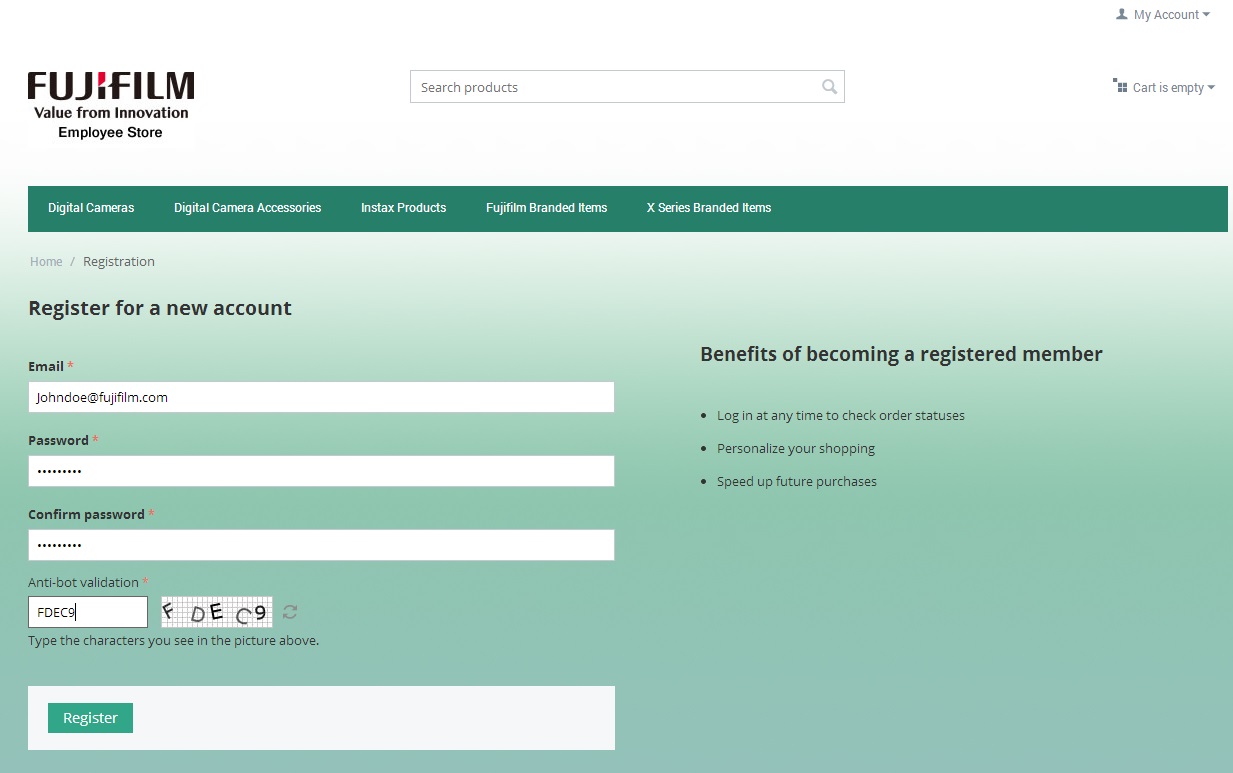Open Digital Camera Accessories category
The image size is (1233, 773).
248,208
